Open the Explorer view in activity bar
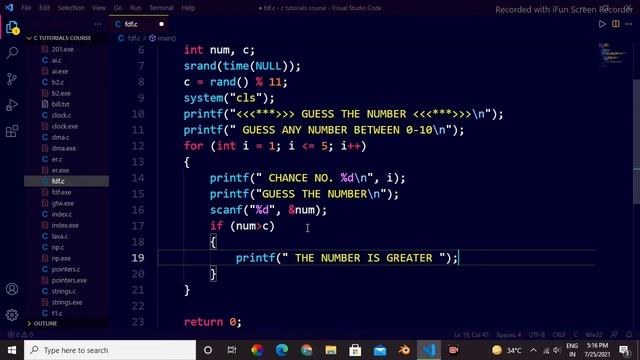 12,28
